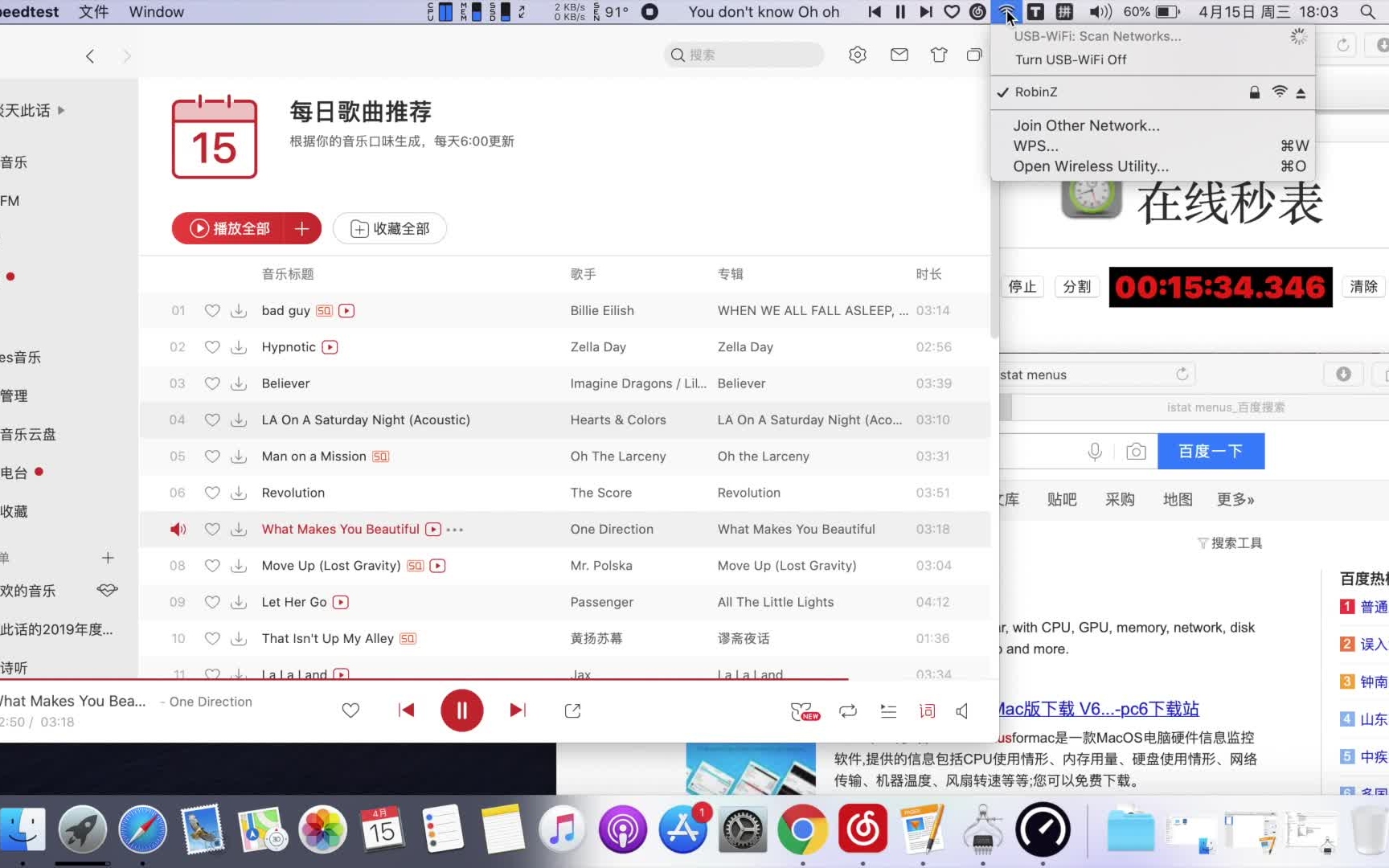1389x868 pixels.
Task: Pause playback with the red pause button
Action: [461, 710]
